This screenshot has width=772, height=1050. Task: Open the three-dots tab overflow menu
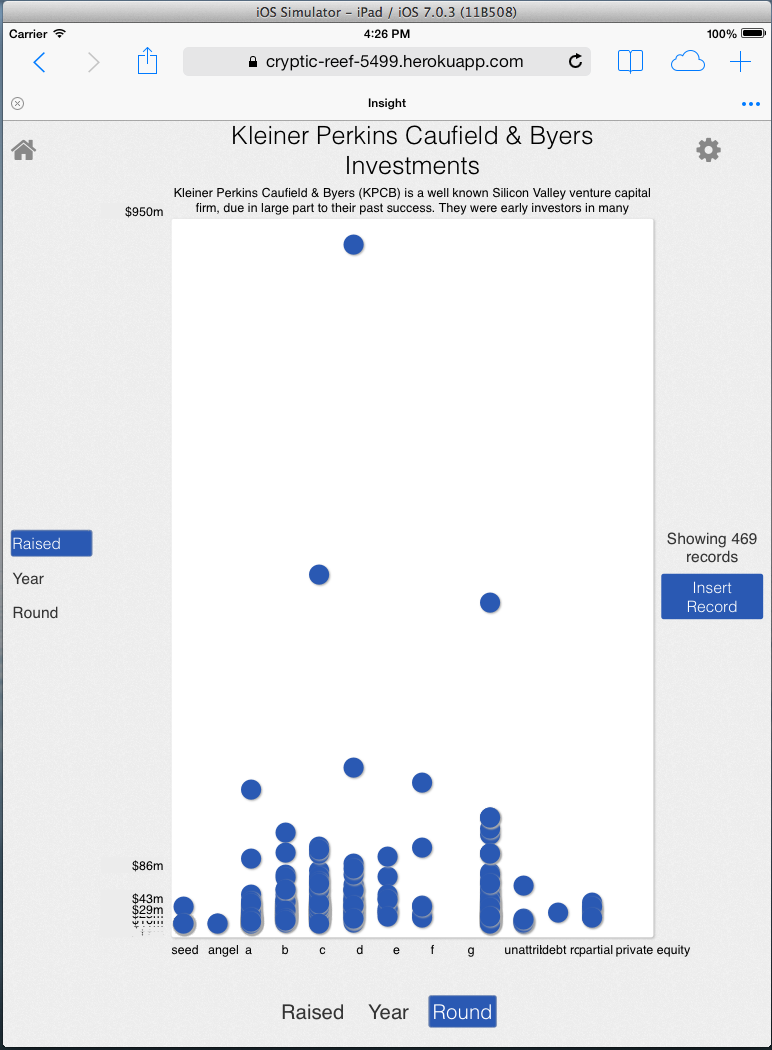point(751,104)
